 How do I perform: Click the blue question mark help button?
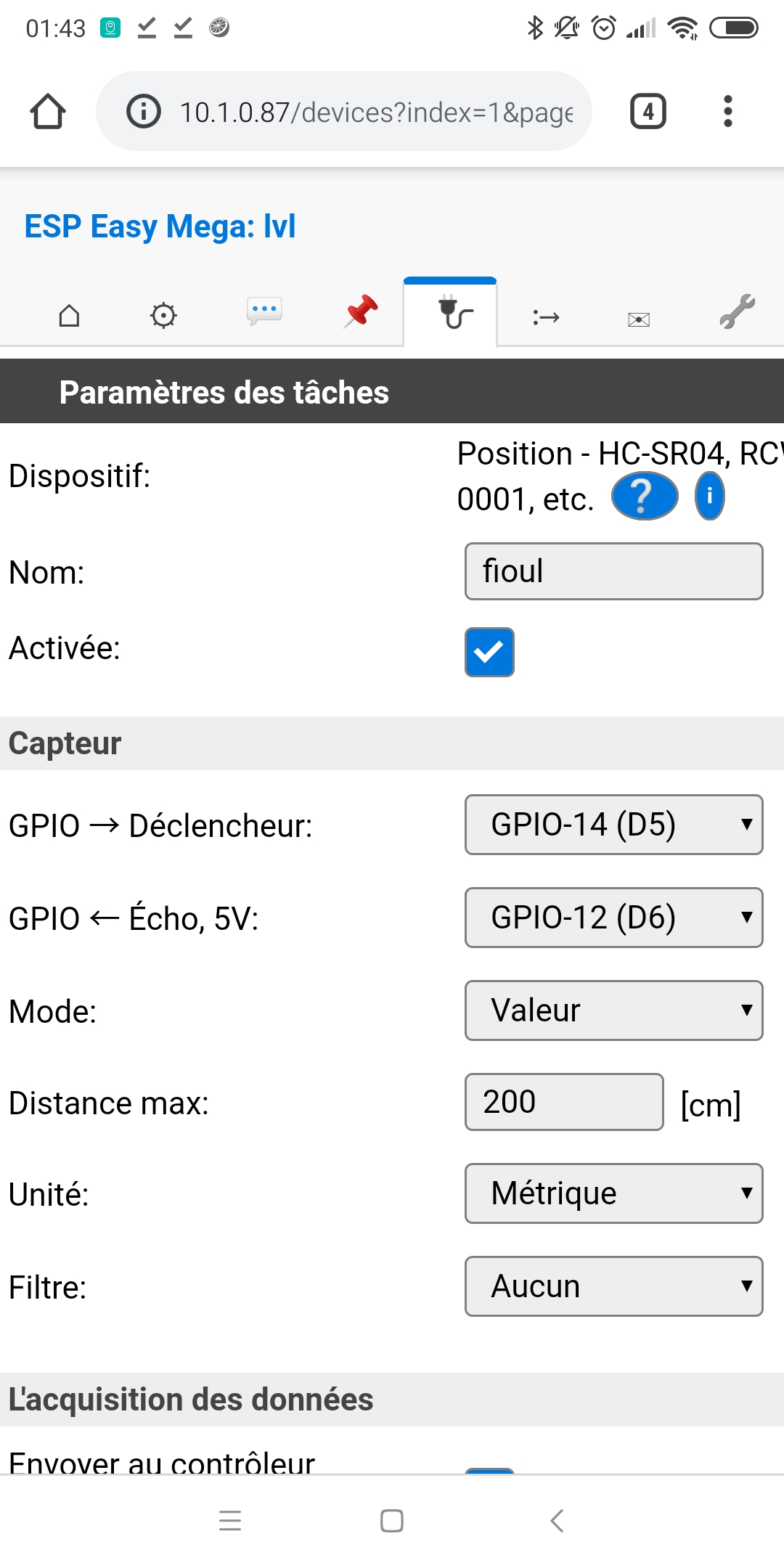click(642, 496)
